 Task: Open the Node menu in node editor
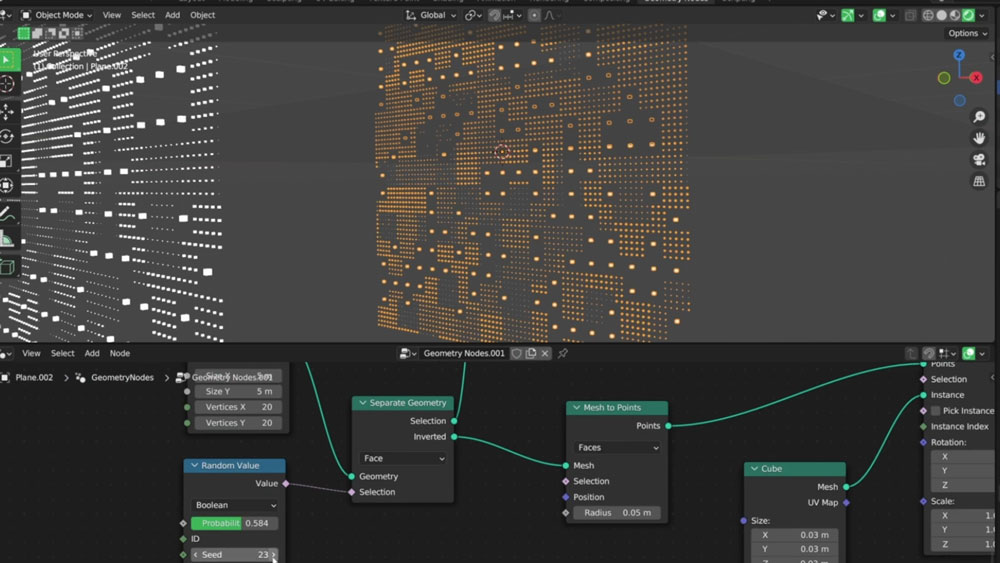coord(119,353)
